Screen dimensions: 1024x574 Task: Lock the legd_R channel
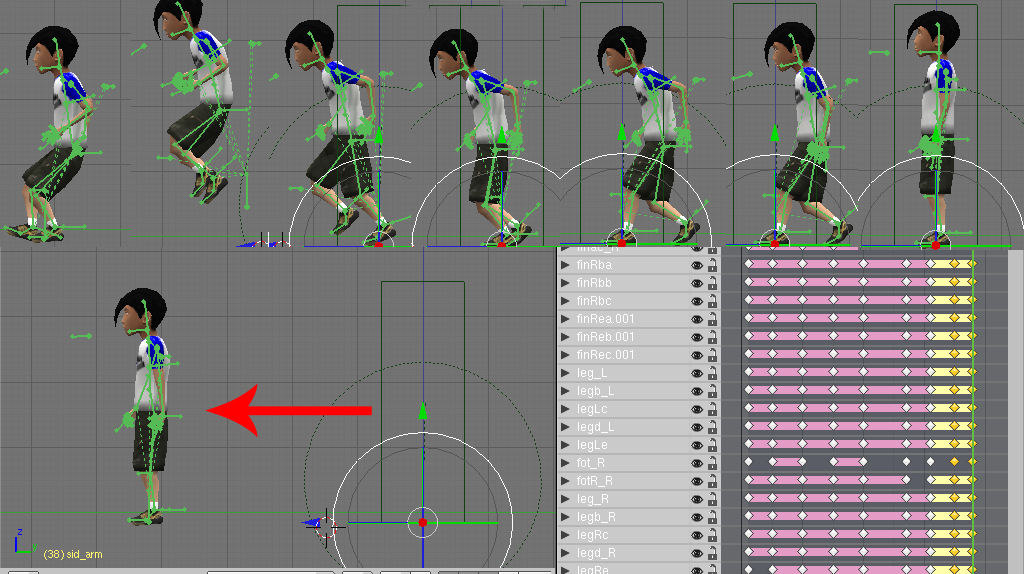tap(712, 553)
